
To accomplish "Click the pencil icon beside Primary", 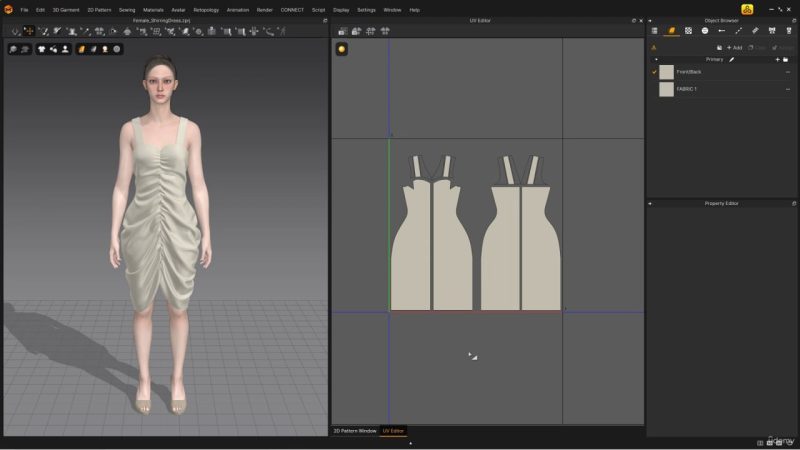I will (x=731, y=59).
